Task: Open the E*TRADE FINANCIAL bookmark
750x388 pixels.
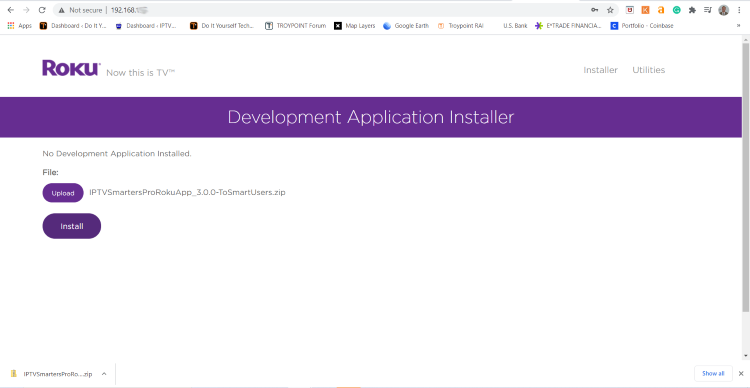Action: pos(568,26)
